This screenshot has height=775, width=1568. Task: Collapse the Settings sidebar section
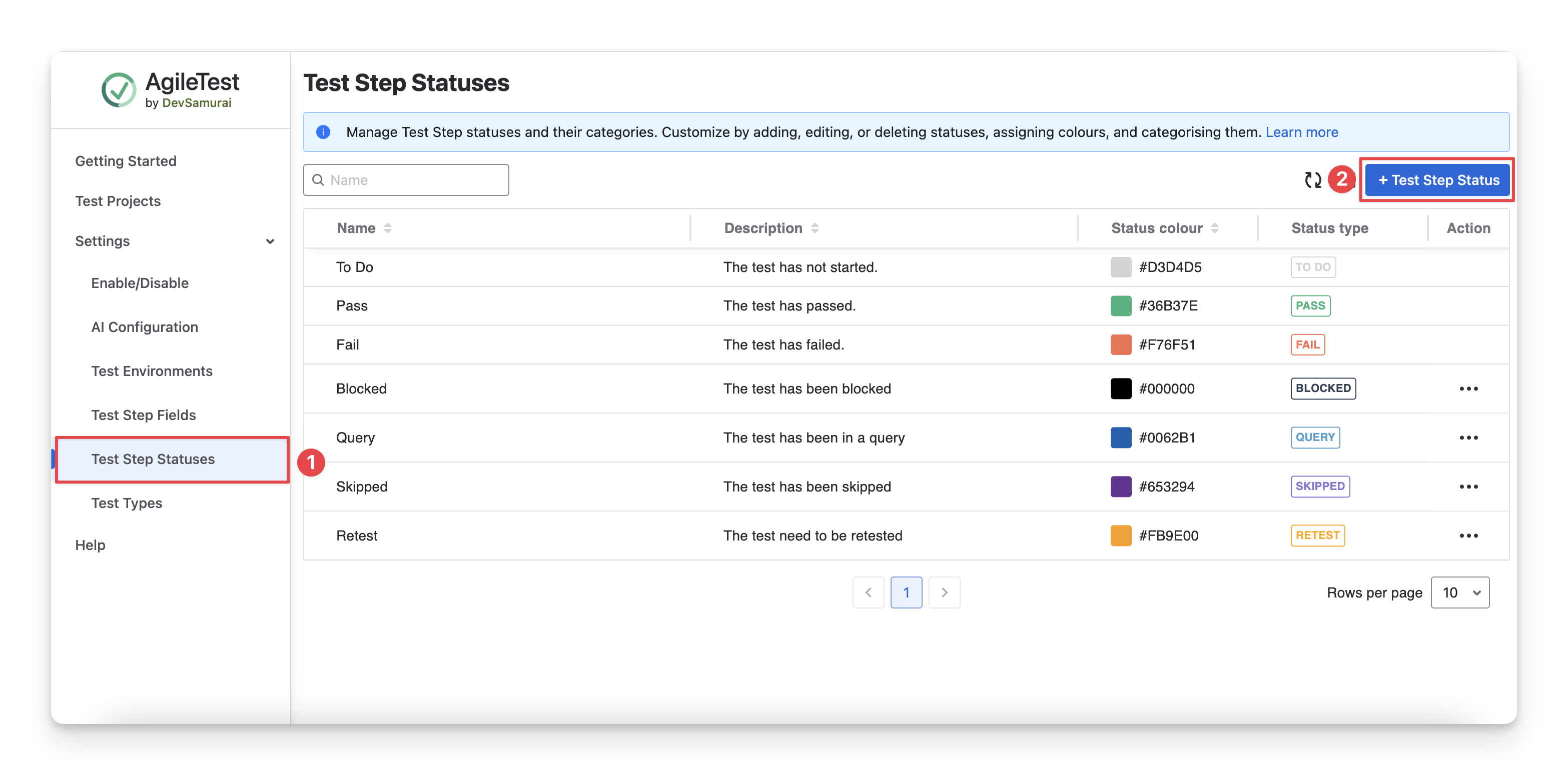click(x=270, y=241)
